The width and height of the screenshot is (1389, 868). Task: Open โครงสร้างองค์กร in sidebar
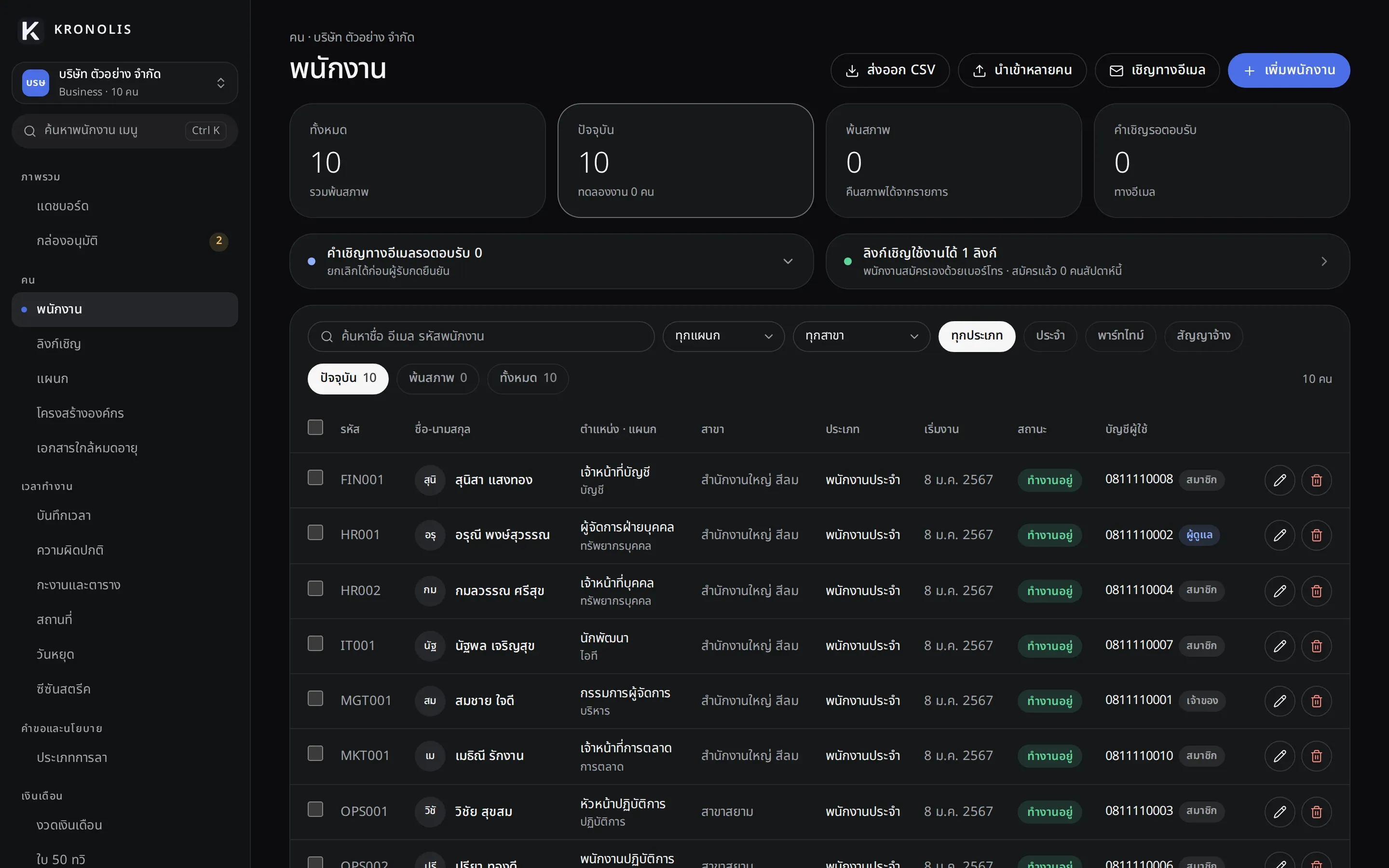point(124,413)
